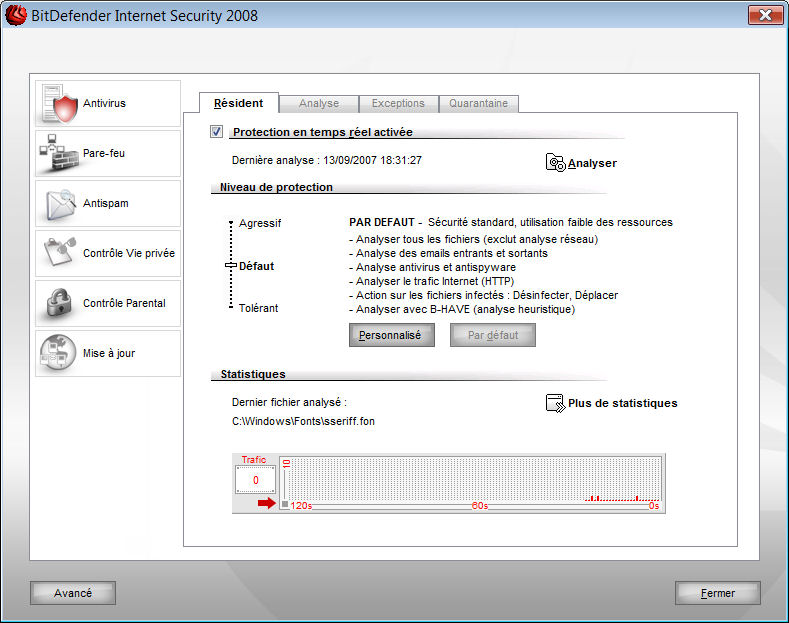This screenshot has height=623, width=789.
Task: Open Contrôle Parental padlock icon
Action: click(60, 304)
